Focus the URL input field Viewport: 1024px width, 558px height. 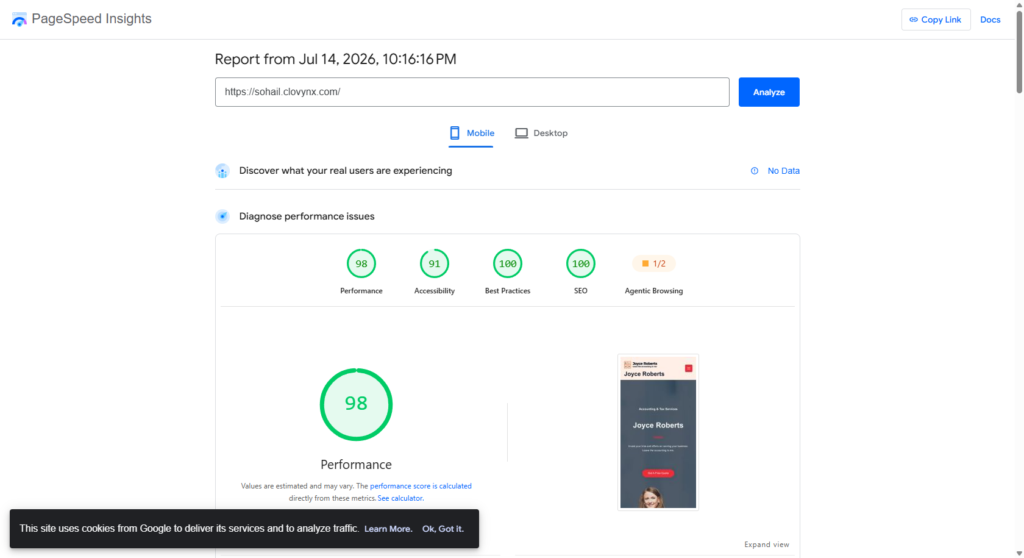[x=472, y=92]
